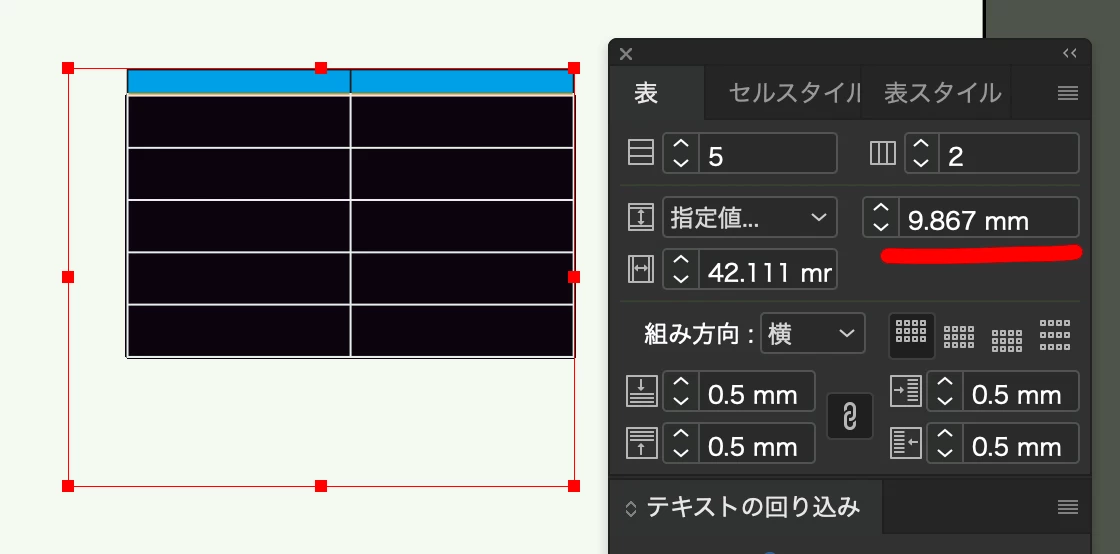Click the row height value stepper
The image size is (1120, 554).
[881, 217]
